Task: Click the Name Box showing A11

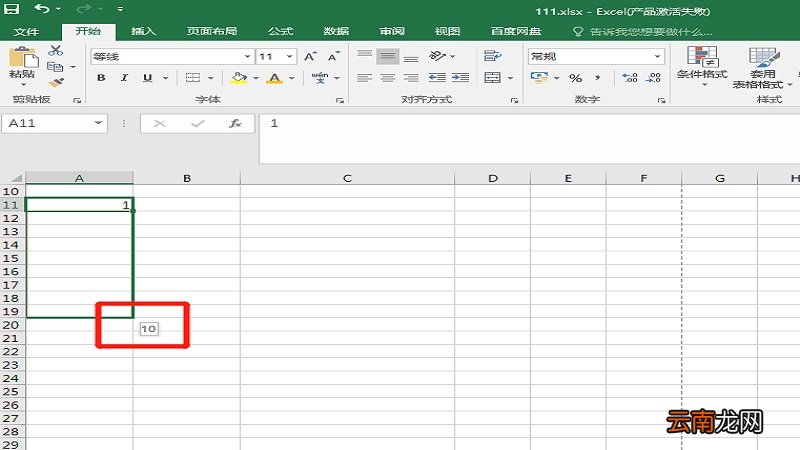Action: (54, 123)
